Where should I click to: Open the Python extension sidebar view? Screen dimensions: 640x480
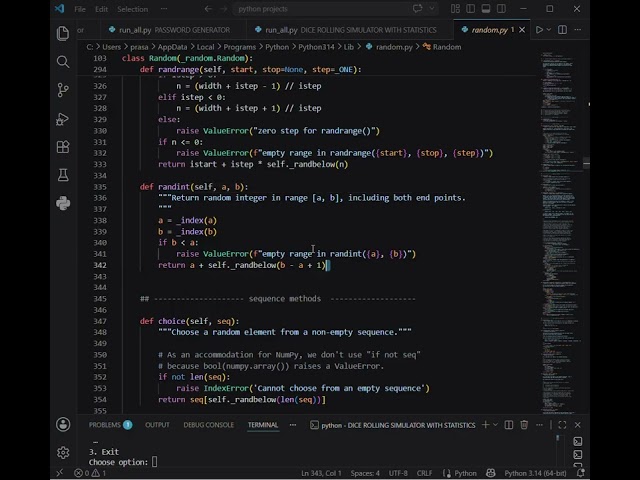pyautogui.click(x=63, y=203)
